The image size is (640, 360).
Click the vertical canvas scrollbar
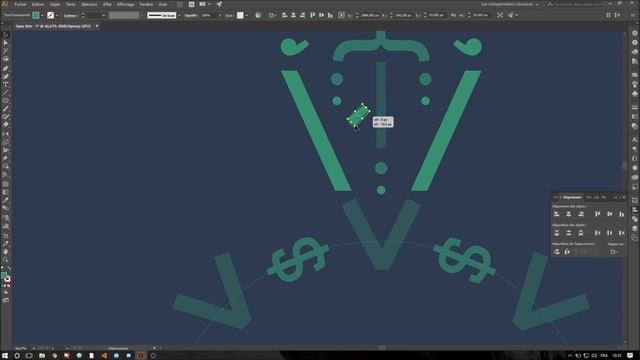624,166
